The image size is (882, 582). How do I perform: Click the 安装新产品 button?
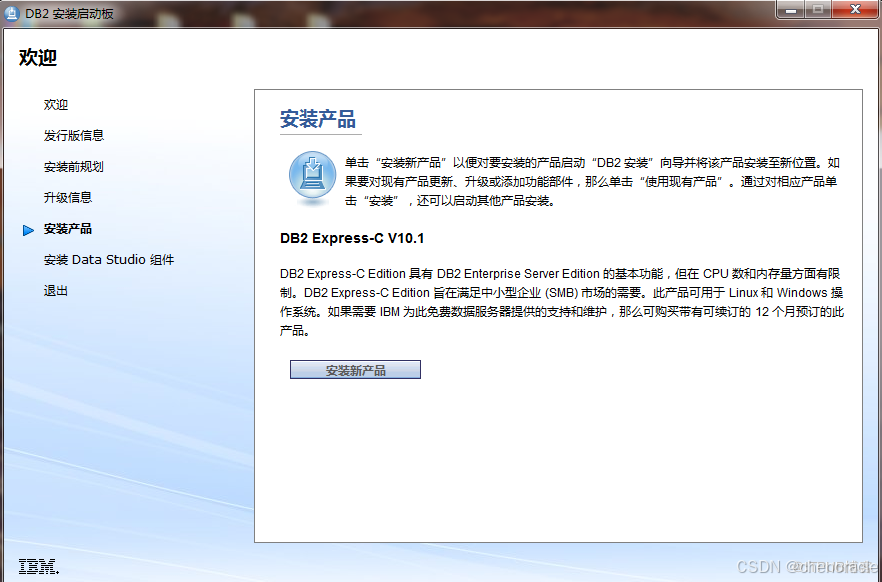click(x=355, y=369)
